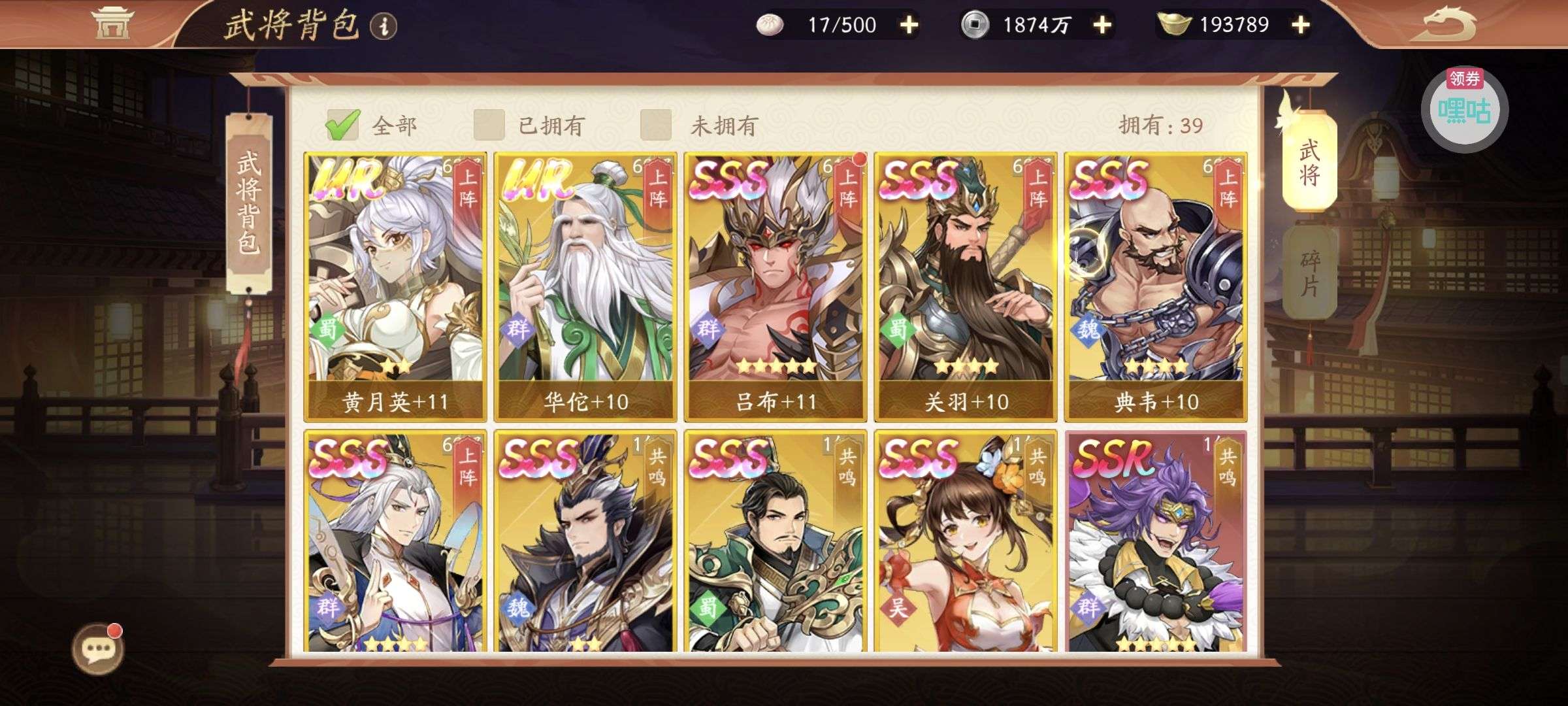Viewport: 1568px width, 706px height.
Task: Open the 吕布+11 hero card
Action: 776,286
